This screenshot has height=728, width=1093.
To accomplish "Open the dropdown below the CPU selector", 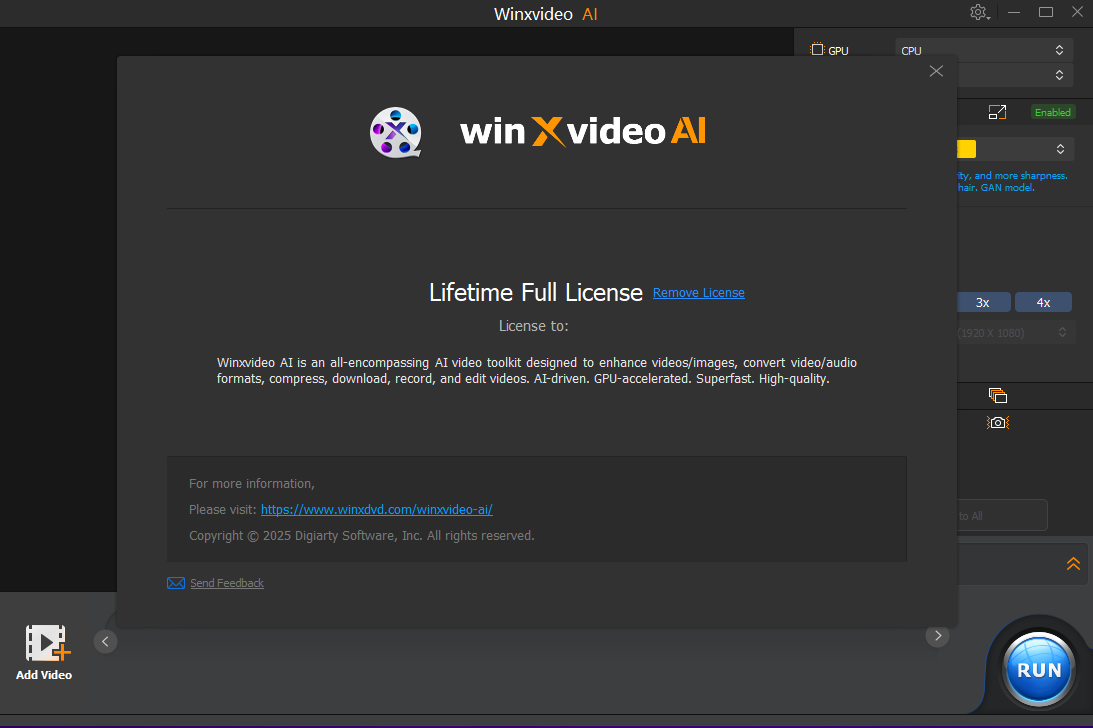I will point(1014,75).
